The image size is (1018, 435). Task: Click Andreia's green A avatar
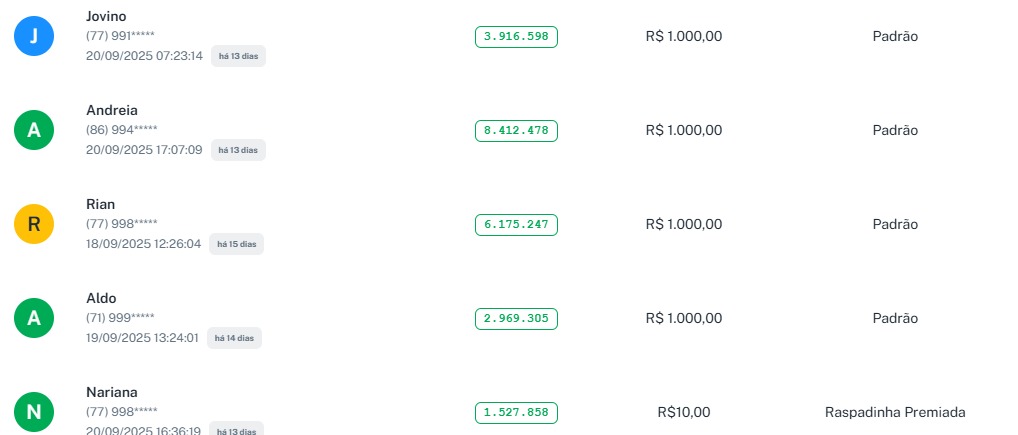pos(33,130)
